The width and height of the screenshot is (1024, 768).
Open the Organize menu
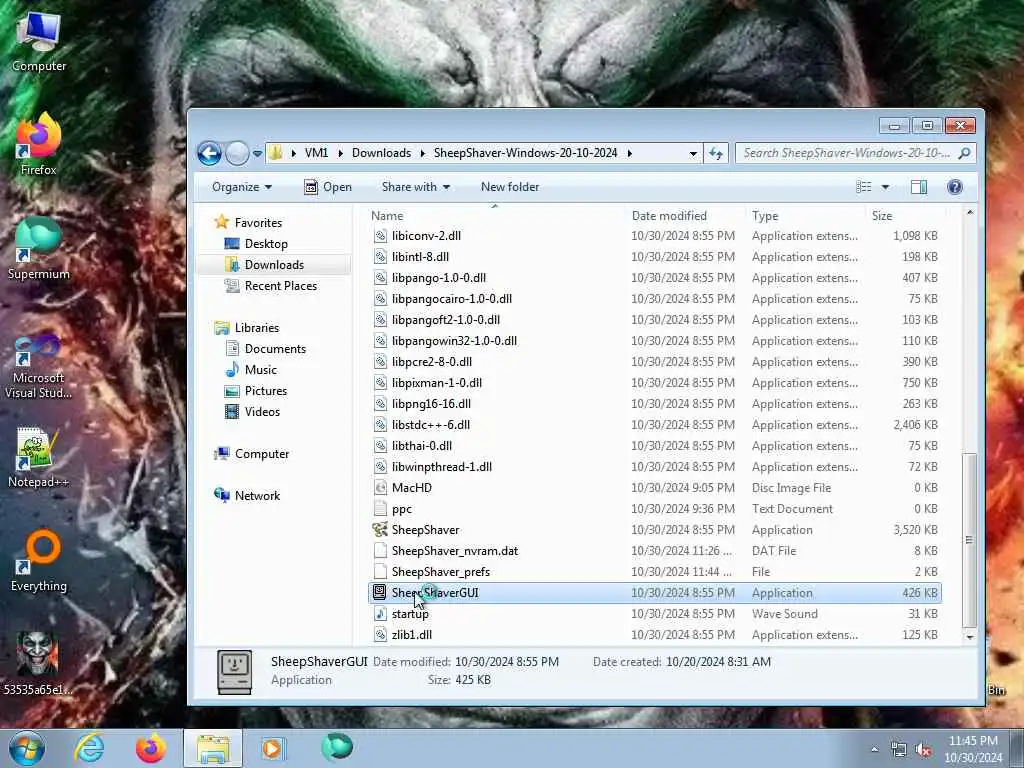242,187
